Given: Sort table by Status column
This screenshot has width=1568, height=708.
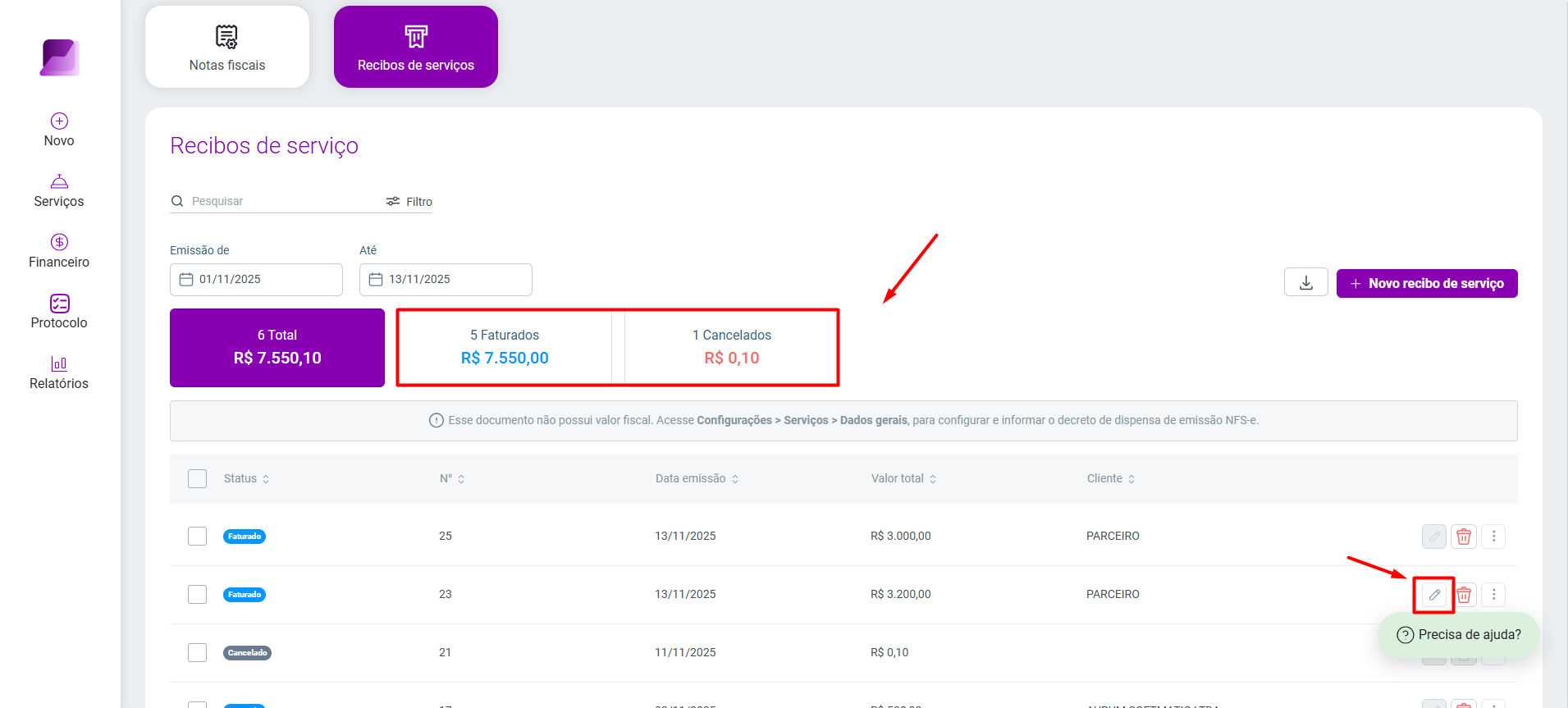Looking at the screenshot, I should (246, 478).
